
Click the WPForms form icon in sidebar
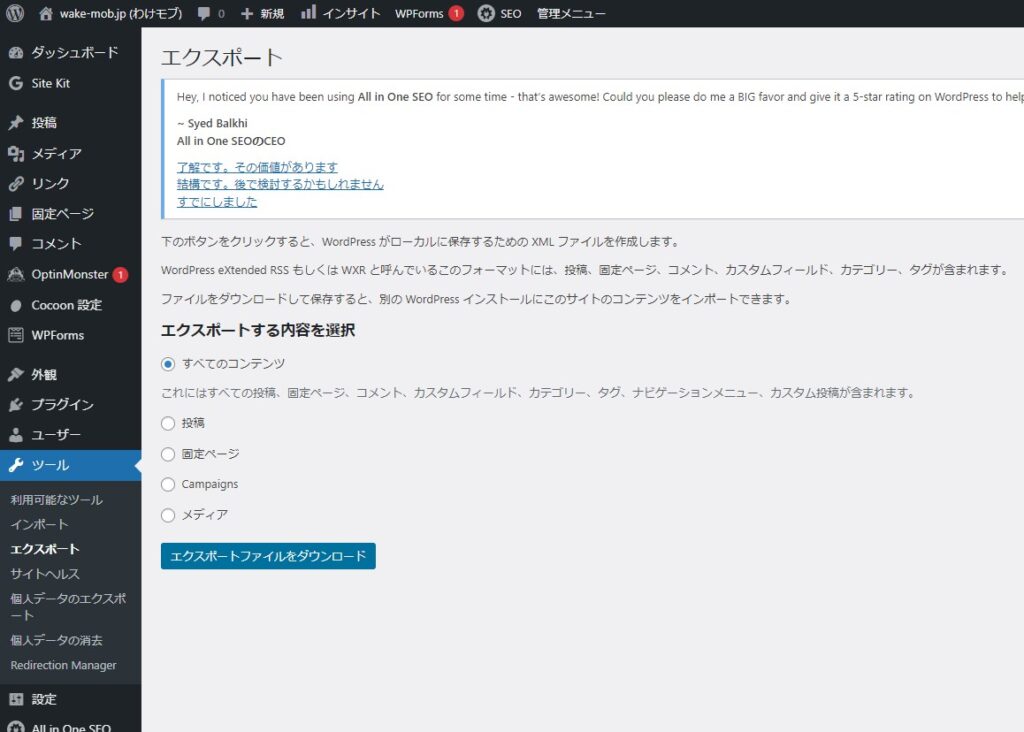click(x=16, y=335)
